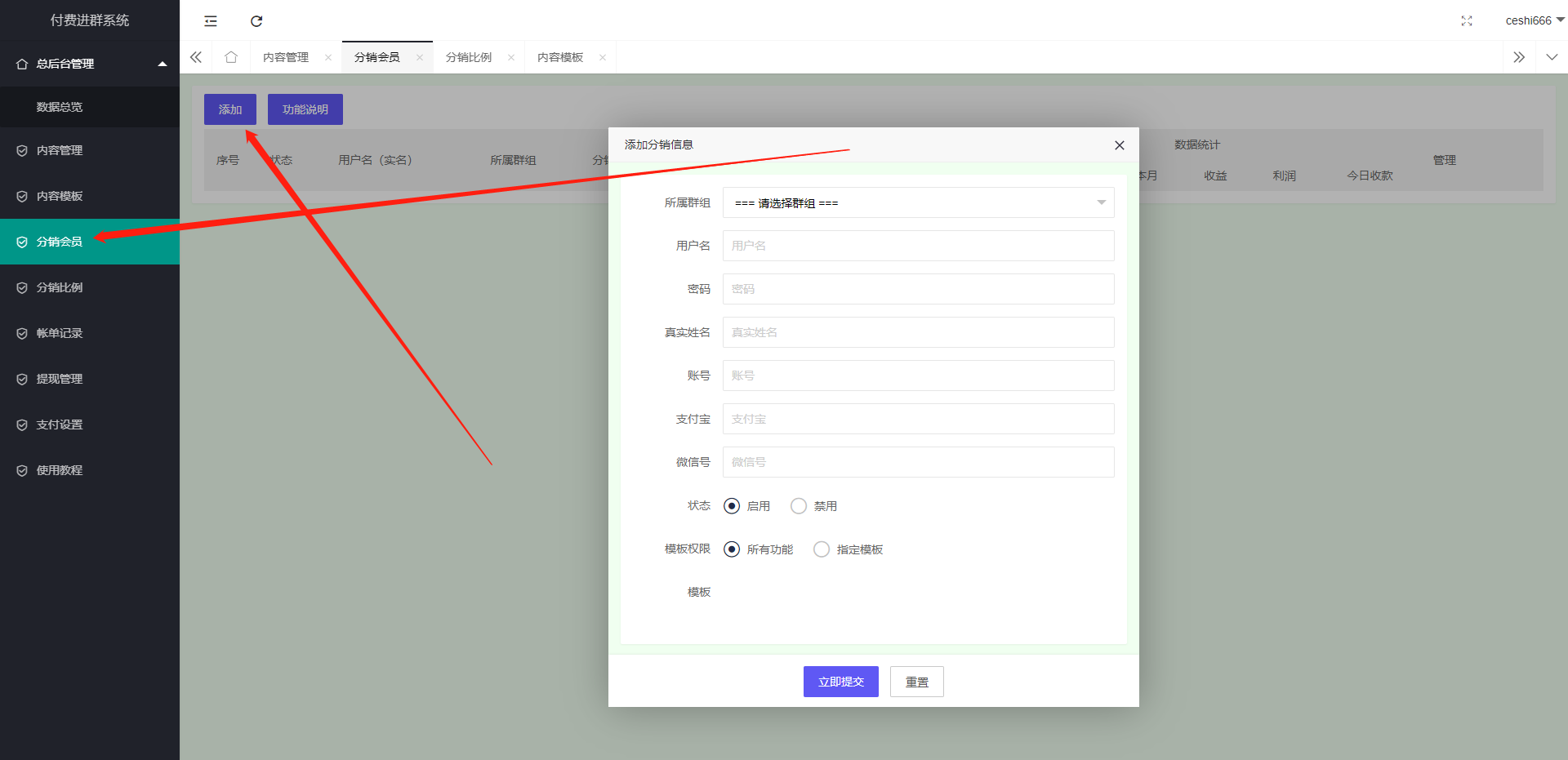
Task: Enter fullscreen via the expand icon
Action: (1466, 21)
